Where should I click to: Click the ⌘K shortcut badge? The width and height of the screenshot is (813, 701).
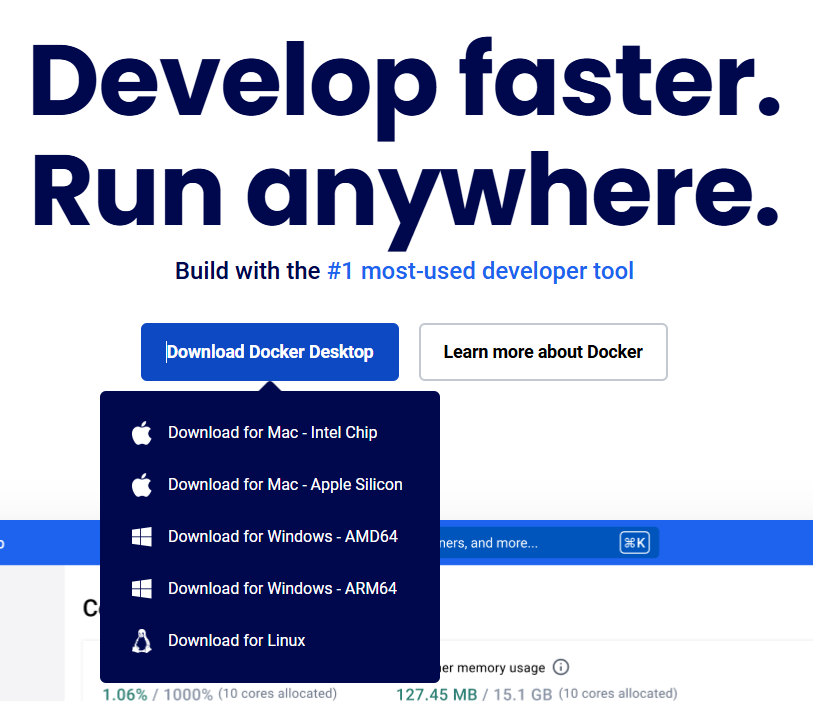635,543
